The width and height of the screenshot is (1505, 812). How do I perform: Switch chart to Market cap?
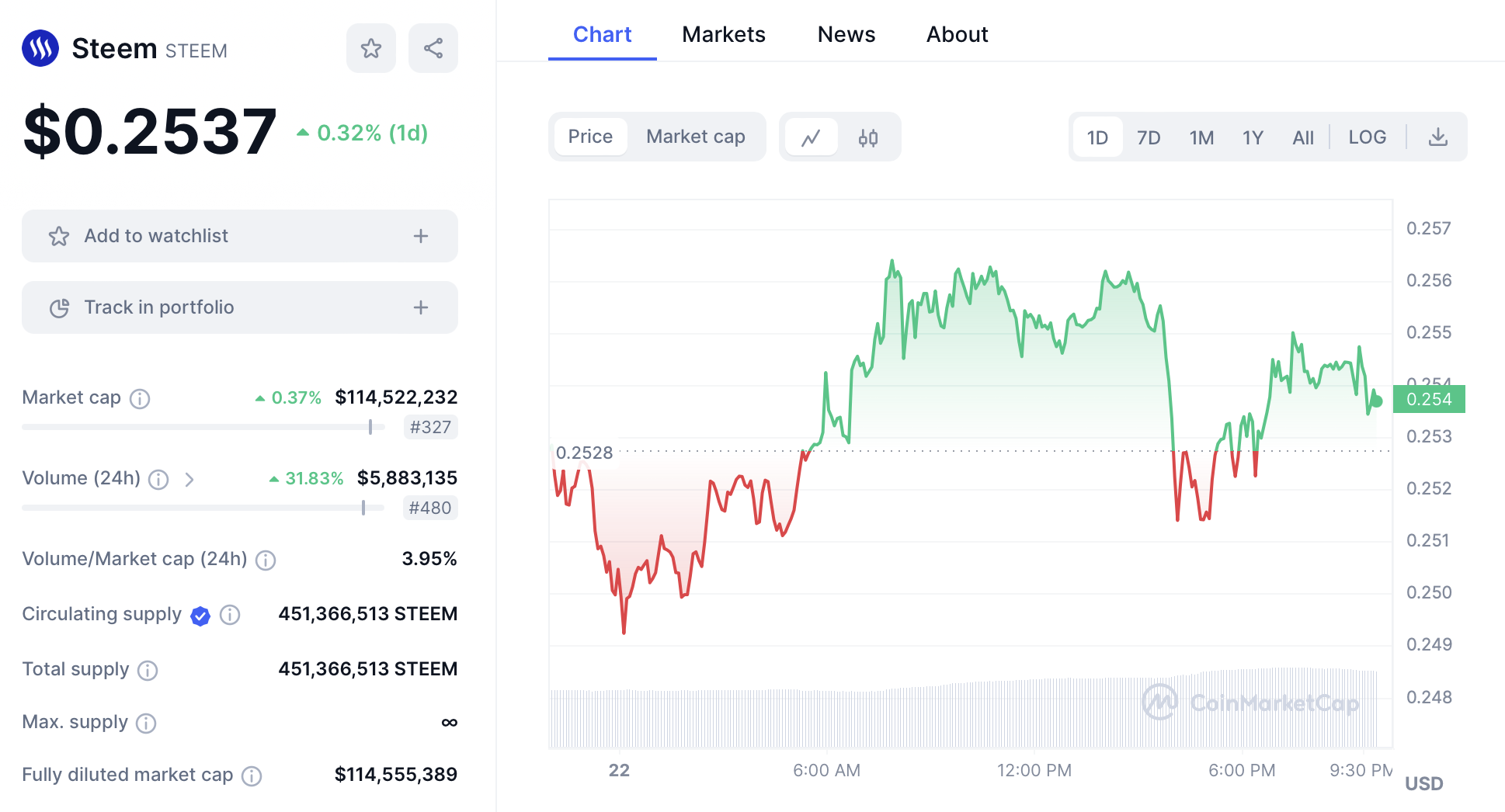pyautogui.click(x=695, y=137)
